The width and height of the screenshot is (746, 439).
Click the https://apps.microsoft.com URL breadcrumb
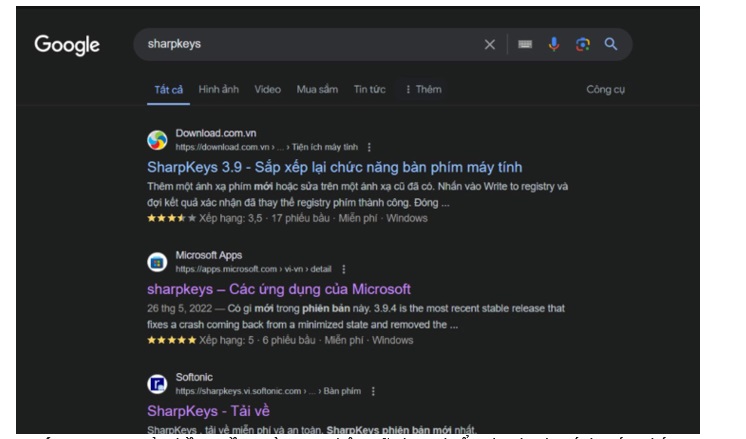[253, 269]
